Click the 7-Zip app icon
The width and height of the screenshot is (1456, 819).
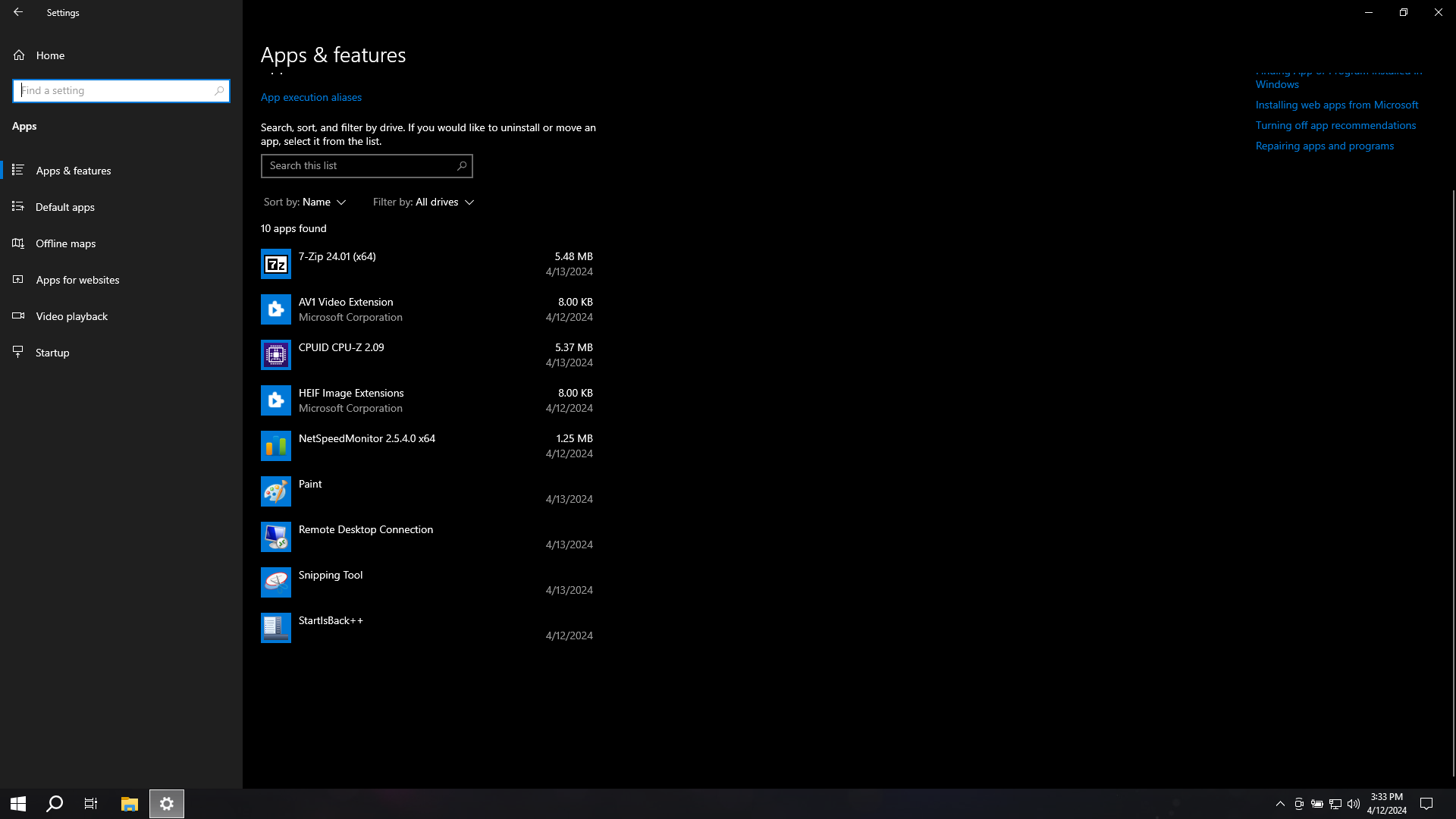pos(275,264)
